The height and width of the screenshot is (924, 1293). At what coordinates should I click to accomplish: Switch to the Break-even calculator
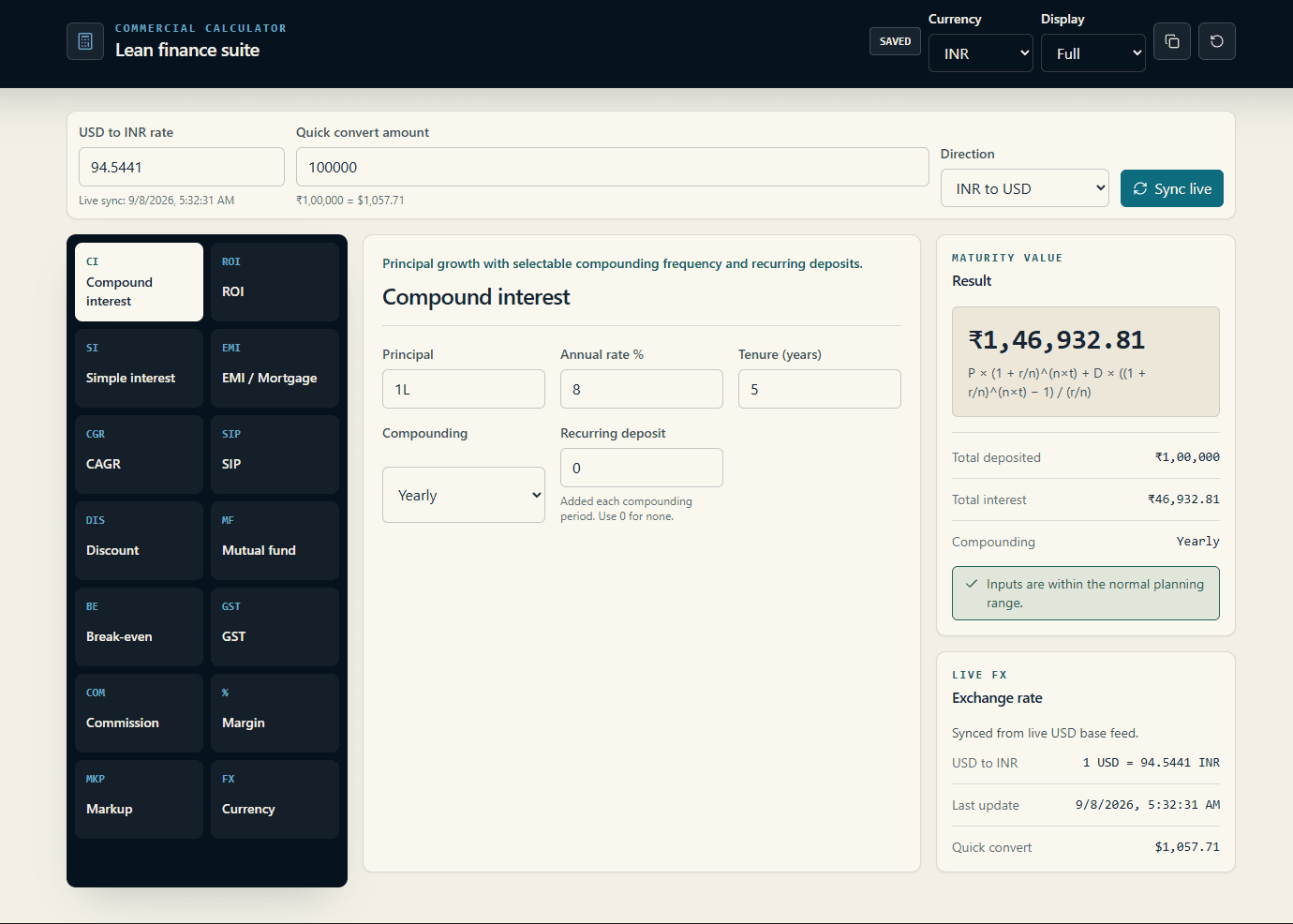(139, 627)
